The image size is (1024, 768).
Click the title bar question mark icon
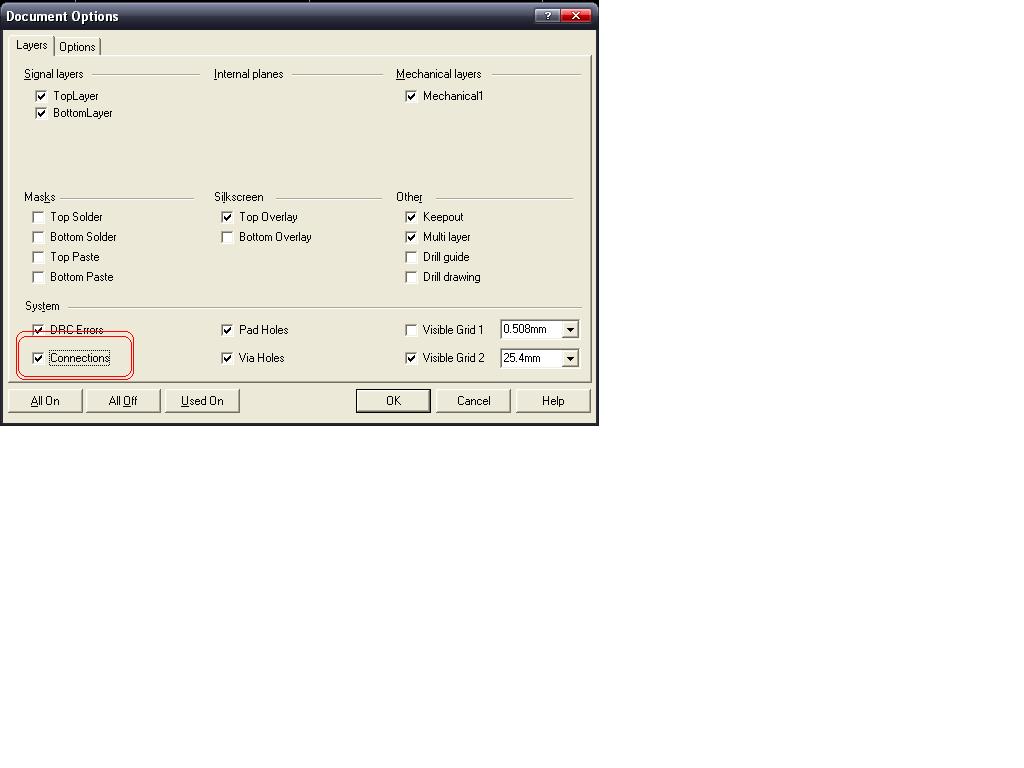(x=547, y=16)
